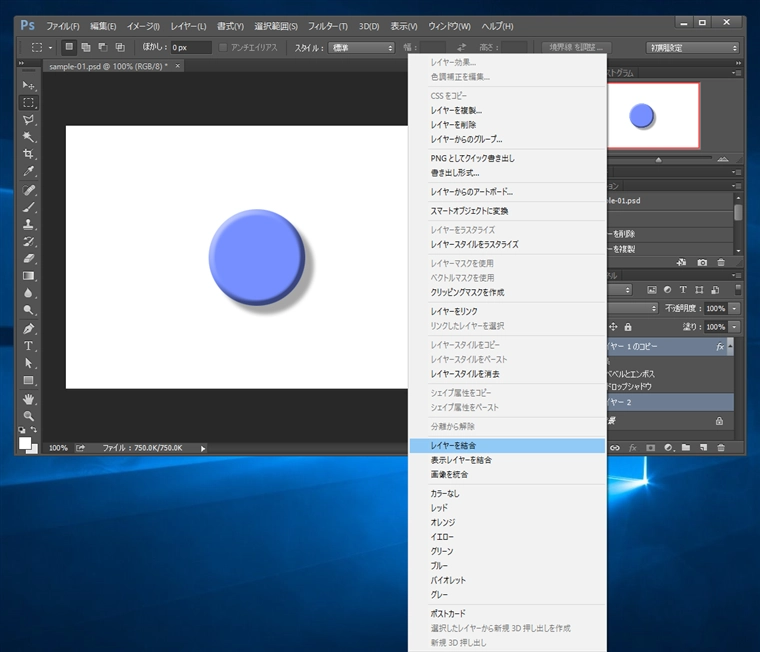This screenshot has height=652, width=760.
Task: Toggle the text layer filter icon
Action: tap(683, 290)
